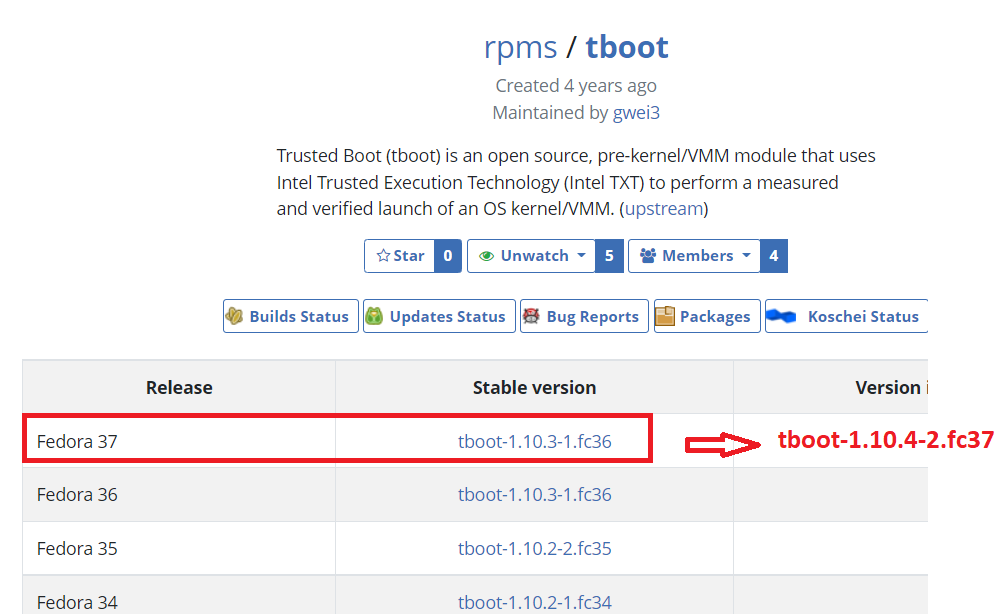Open the rpms namespace link

tap(520, 47)
